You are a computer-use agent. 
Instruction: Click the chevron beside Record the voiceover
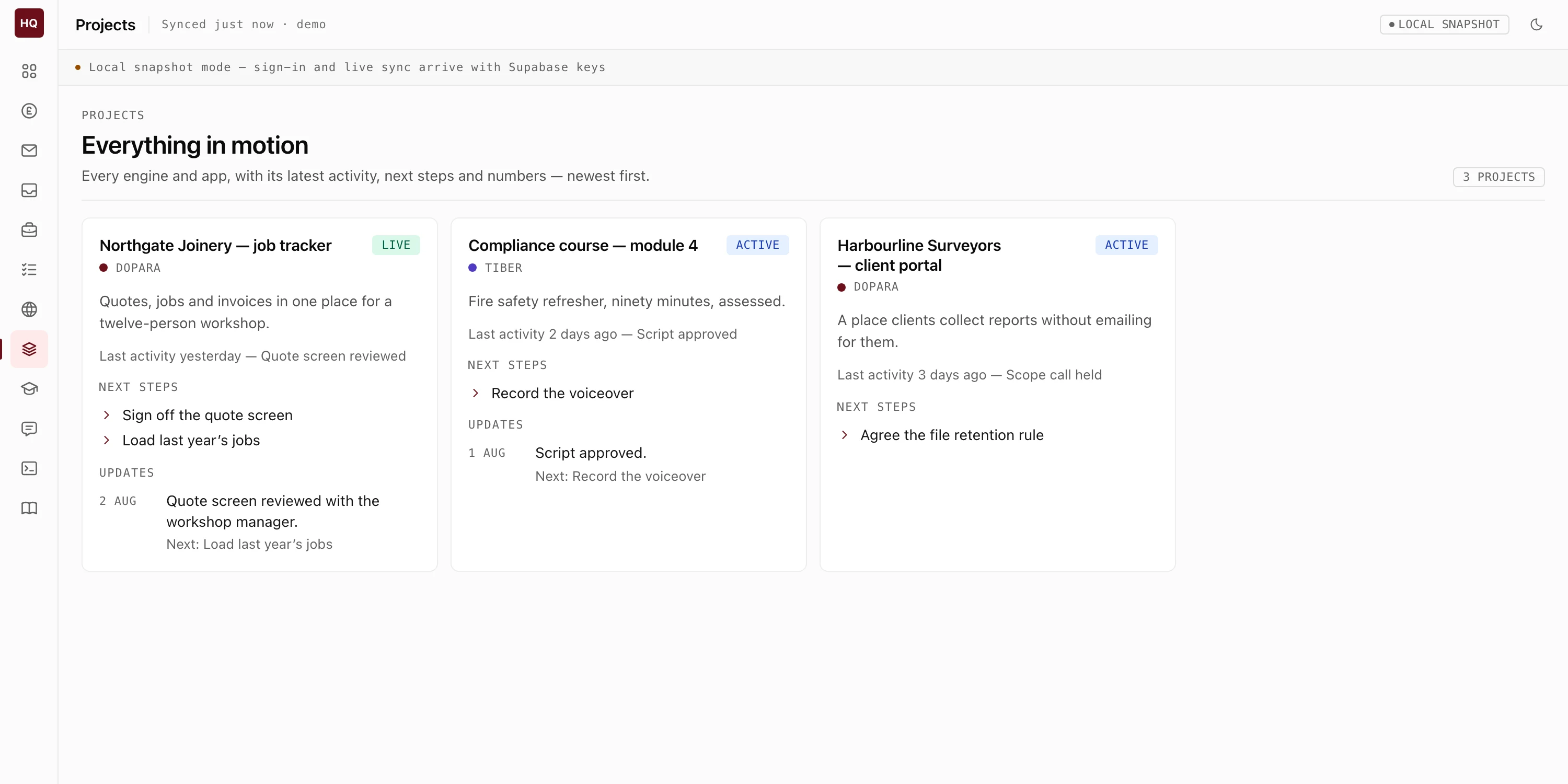(476, 393)
